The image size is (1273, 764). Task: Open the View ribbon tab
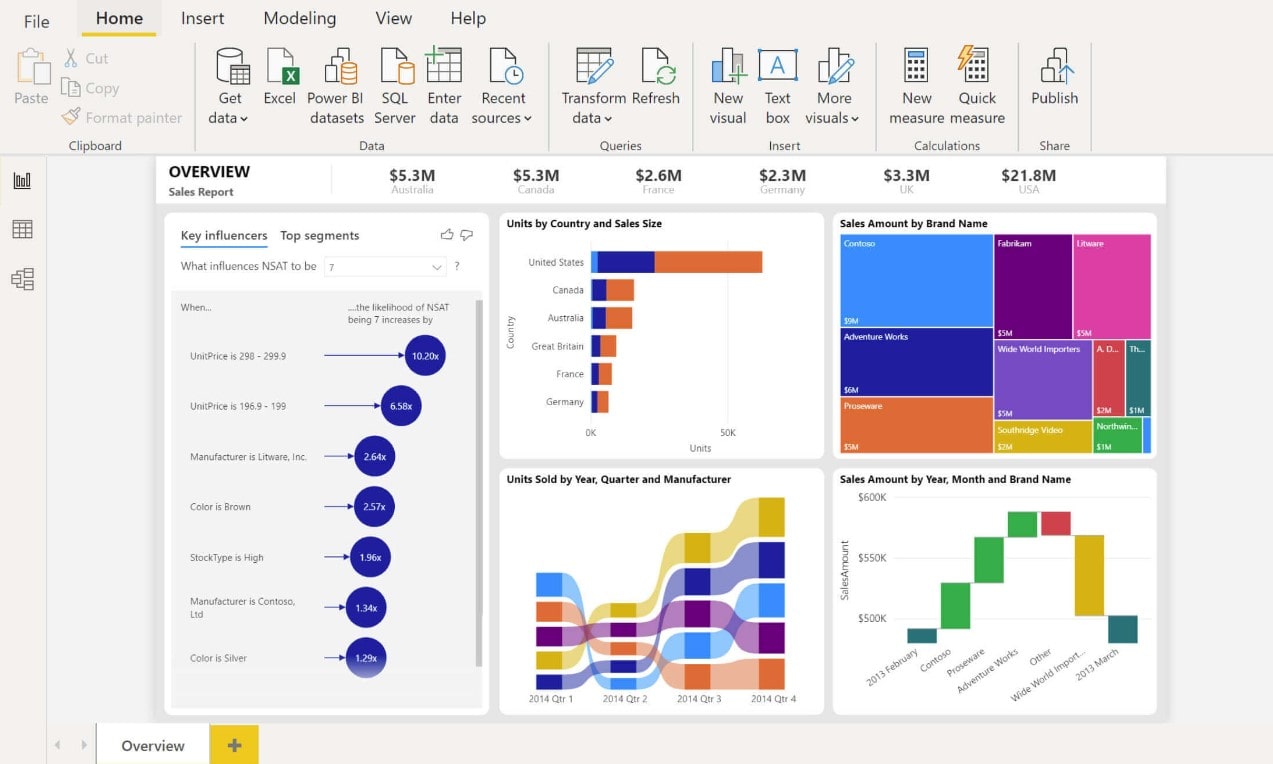pos(393,18)
